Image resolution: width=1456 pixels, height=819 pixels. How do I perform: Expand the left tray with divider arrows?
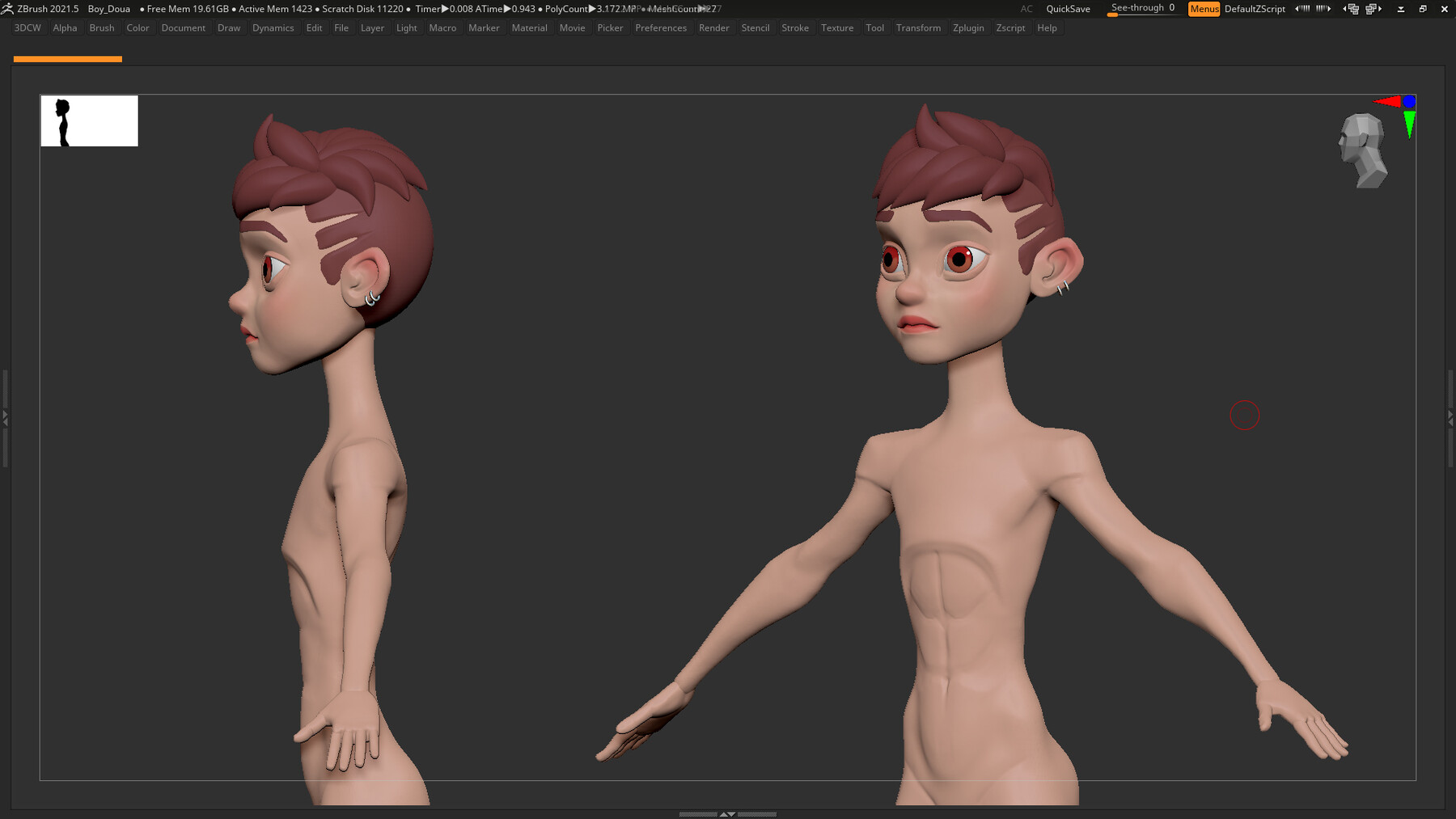(x=5, y=417)
